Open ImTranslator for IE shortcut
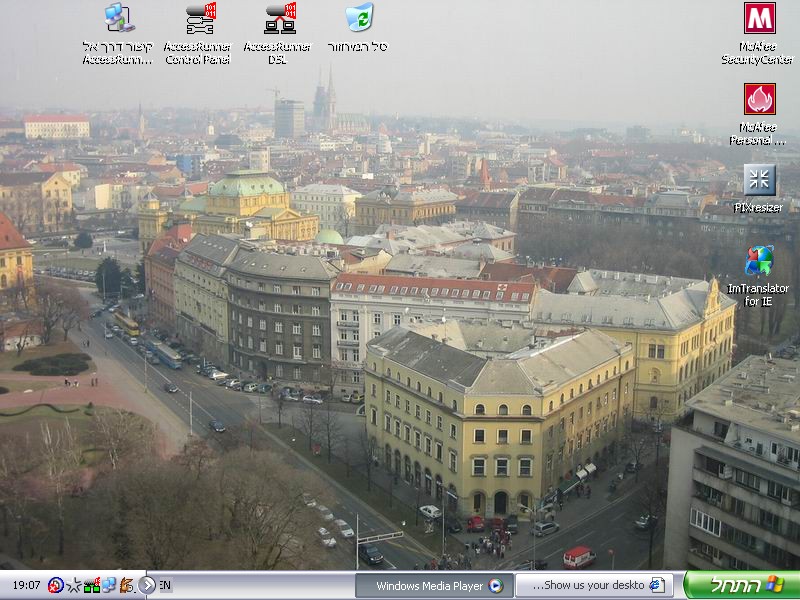 759,263
